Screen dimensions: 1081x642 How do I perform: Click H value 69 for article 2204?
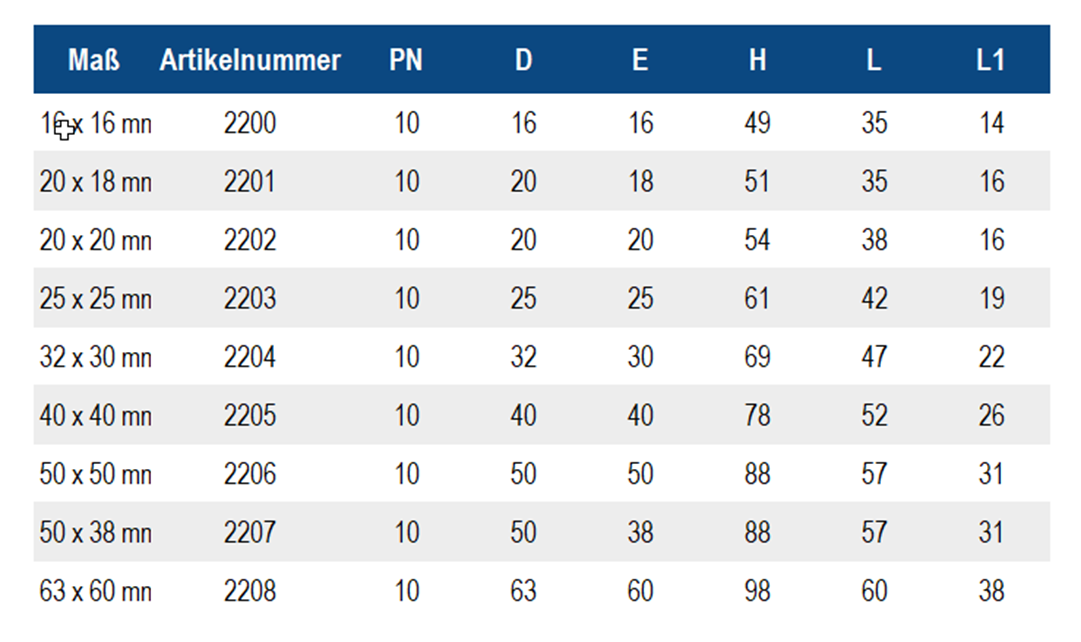pos(757,357)
